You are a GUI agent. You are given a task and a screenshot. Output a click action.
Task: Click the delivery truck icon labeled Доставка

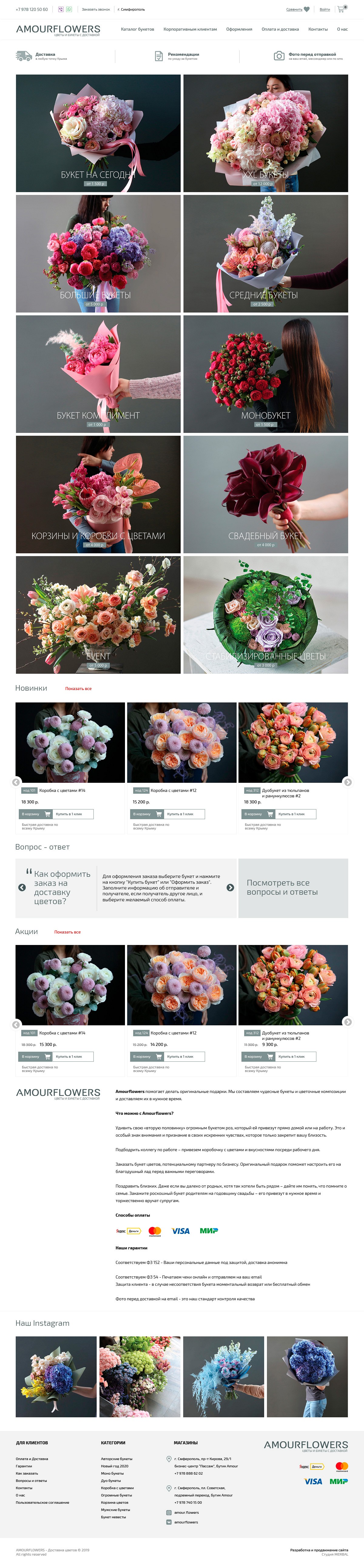pos(24,56)
